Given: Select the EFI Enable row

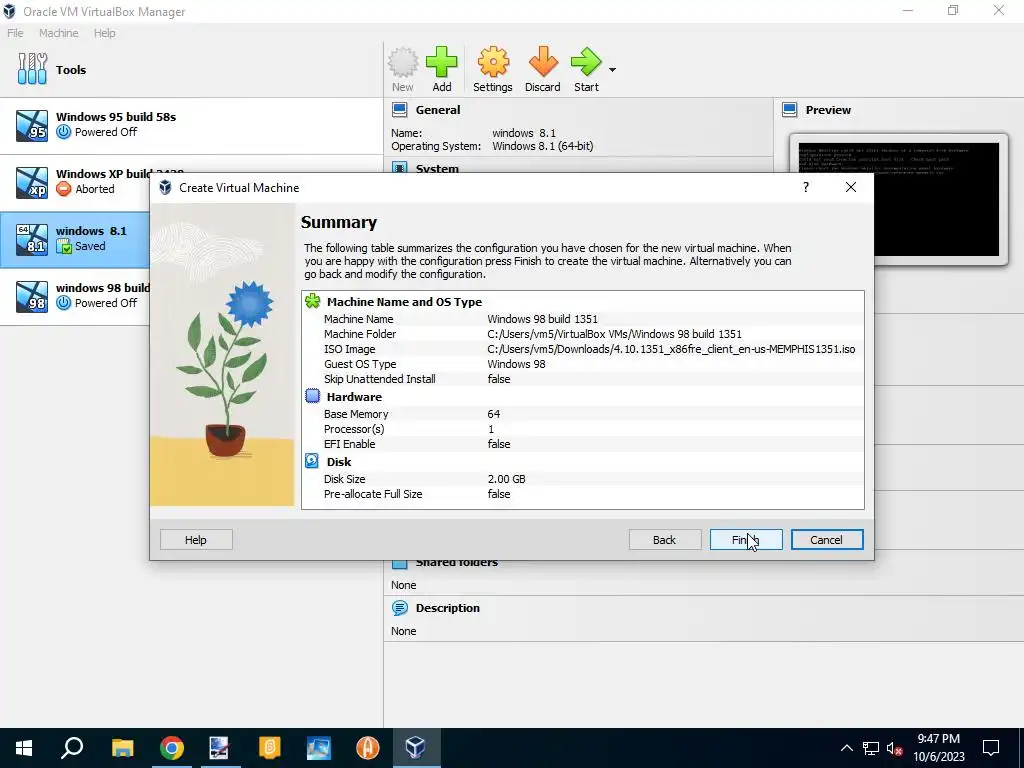Looking at the screenshot, I should [583, 443].
